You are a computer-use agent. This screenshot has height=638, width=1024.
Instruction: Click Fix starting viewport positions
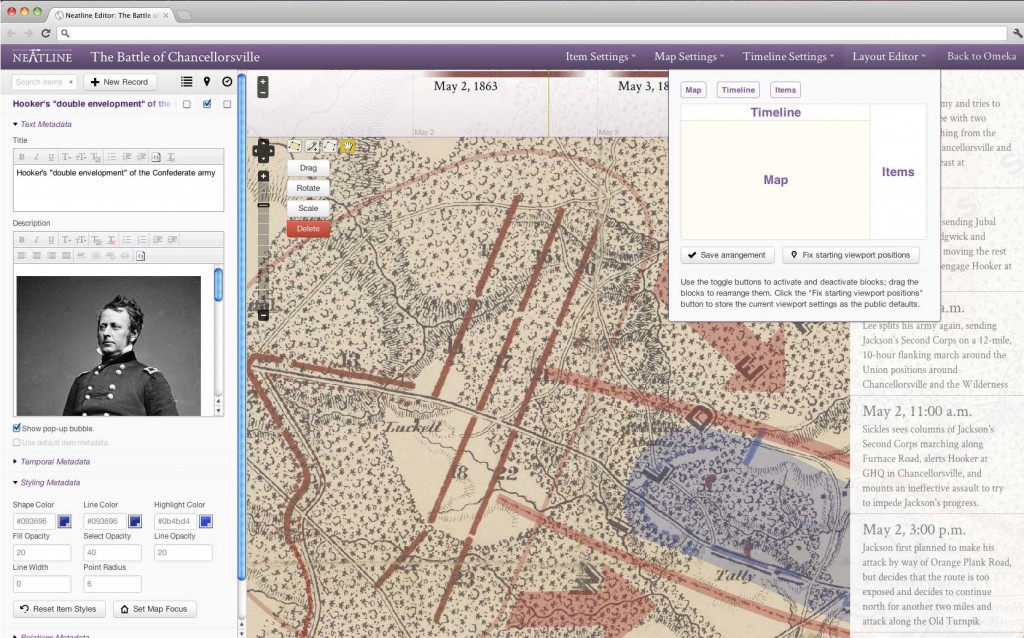(850, 255)
